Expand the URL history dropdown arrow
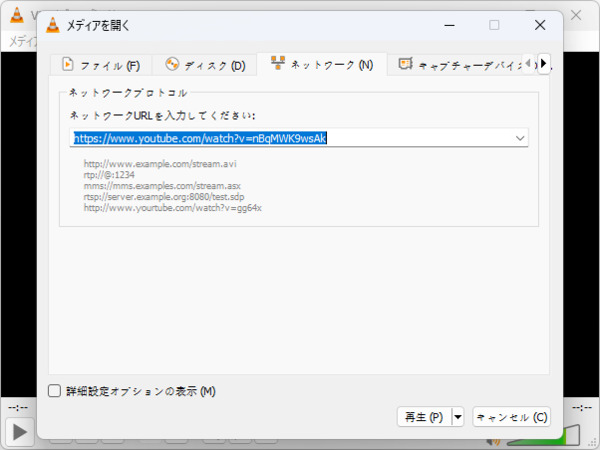600x450 pixels. pyautogui.click(x=520, y=138)
